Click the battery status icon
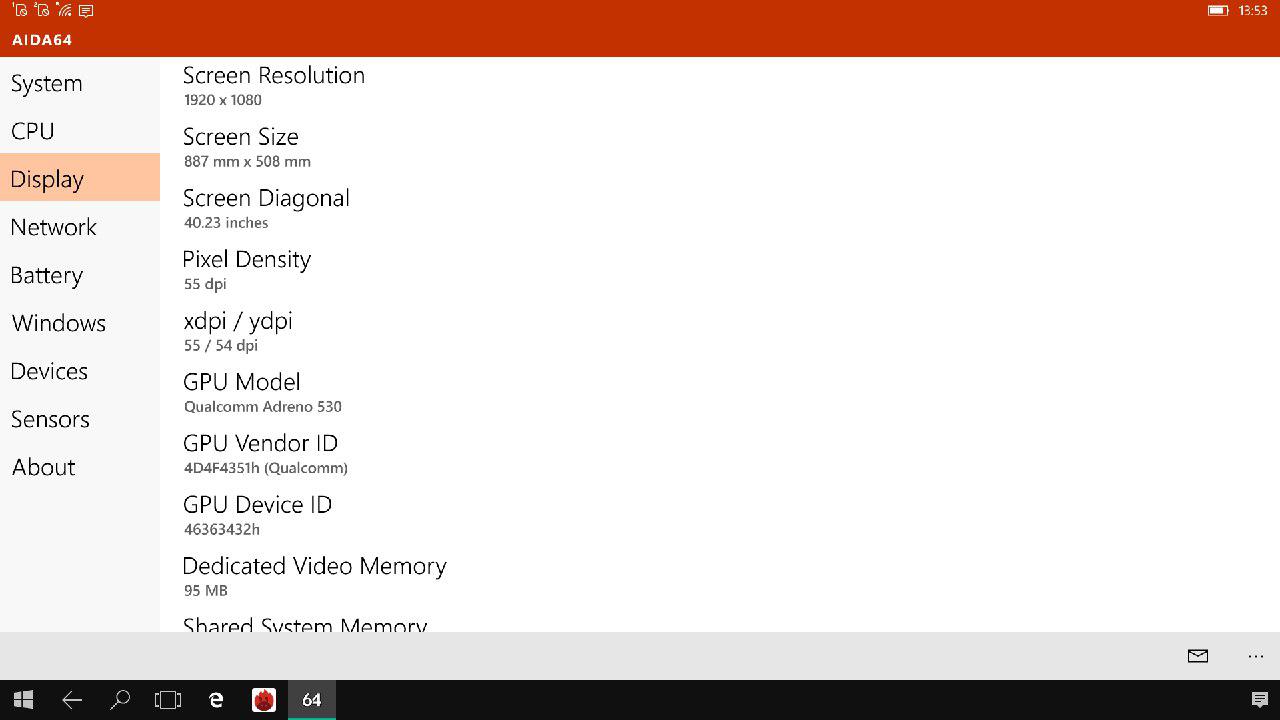The width and height of the screenshot is (1280, 720). [1218, 11]
